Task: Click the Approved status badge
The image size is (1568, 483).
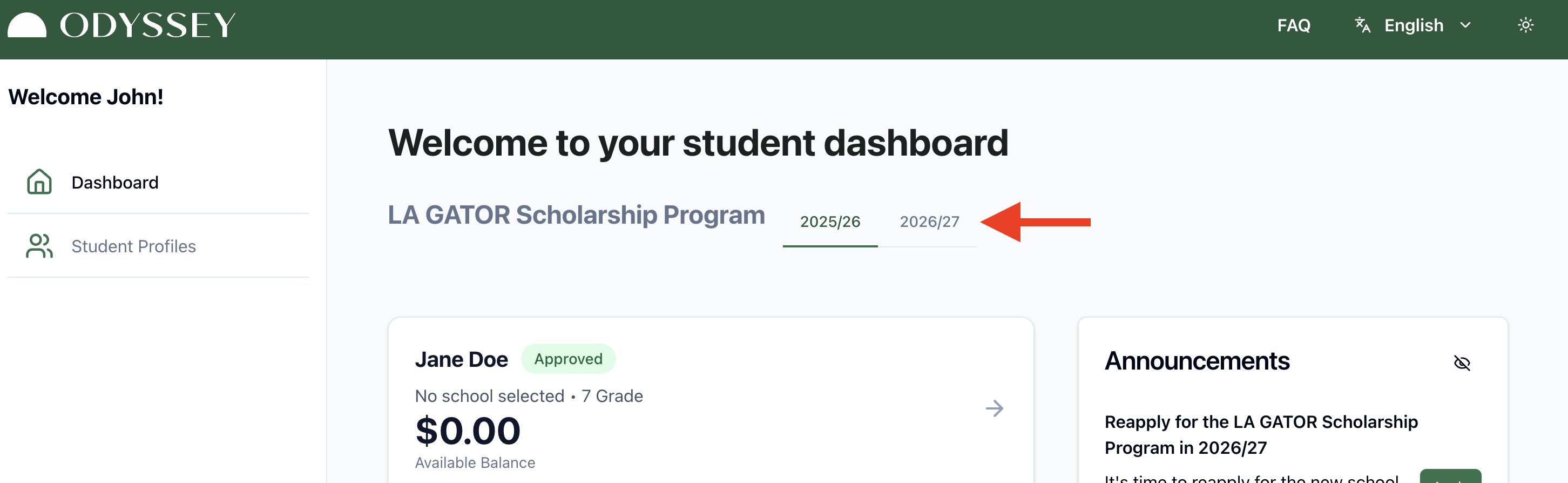Action: 568,359
